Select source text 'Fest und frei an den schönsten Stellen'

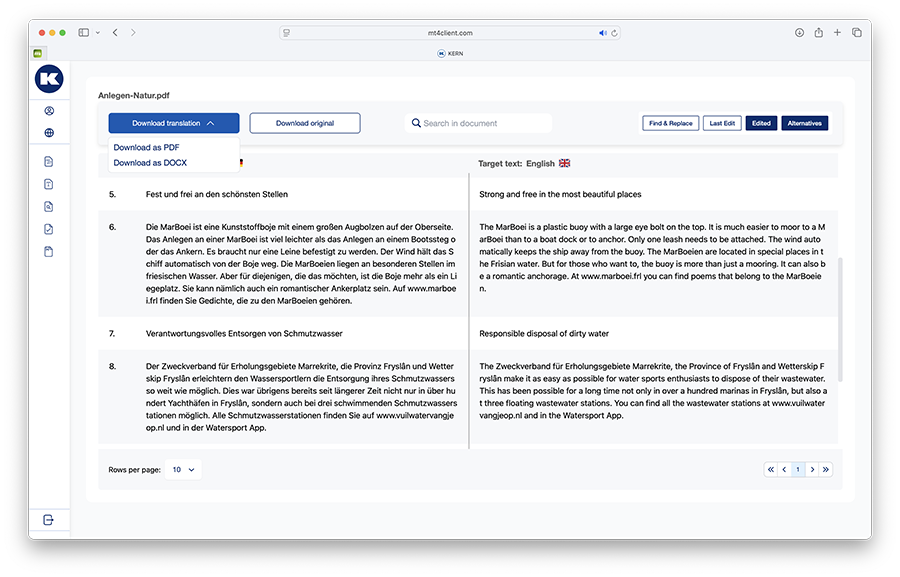point(217,194)
